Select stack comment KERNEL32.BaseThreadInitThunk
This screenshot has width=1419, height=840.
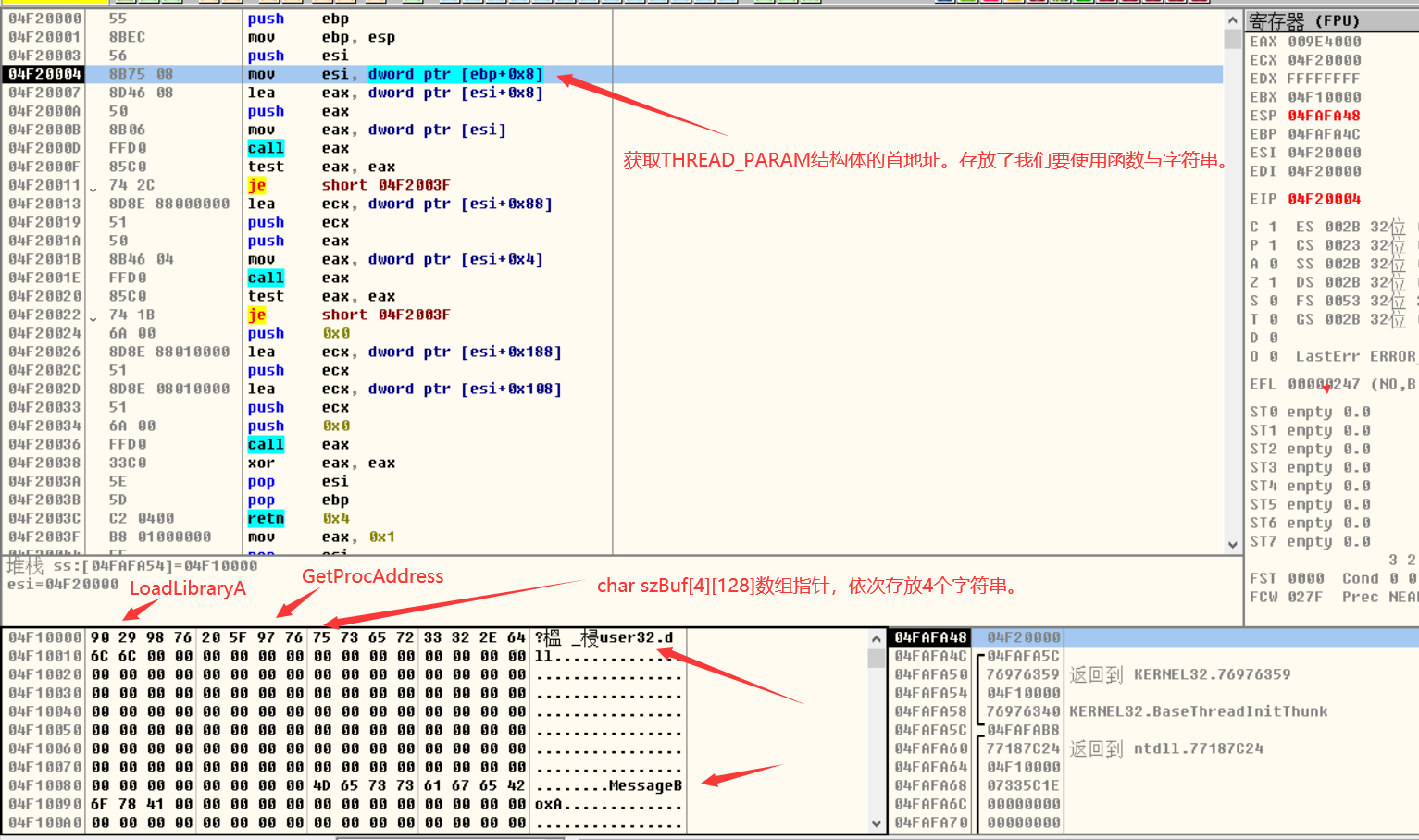1199,711
